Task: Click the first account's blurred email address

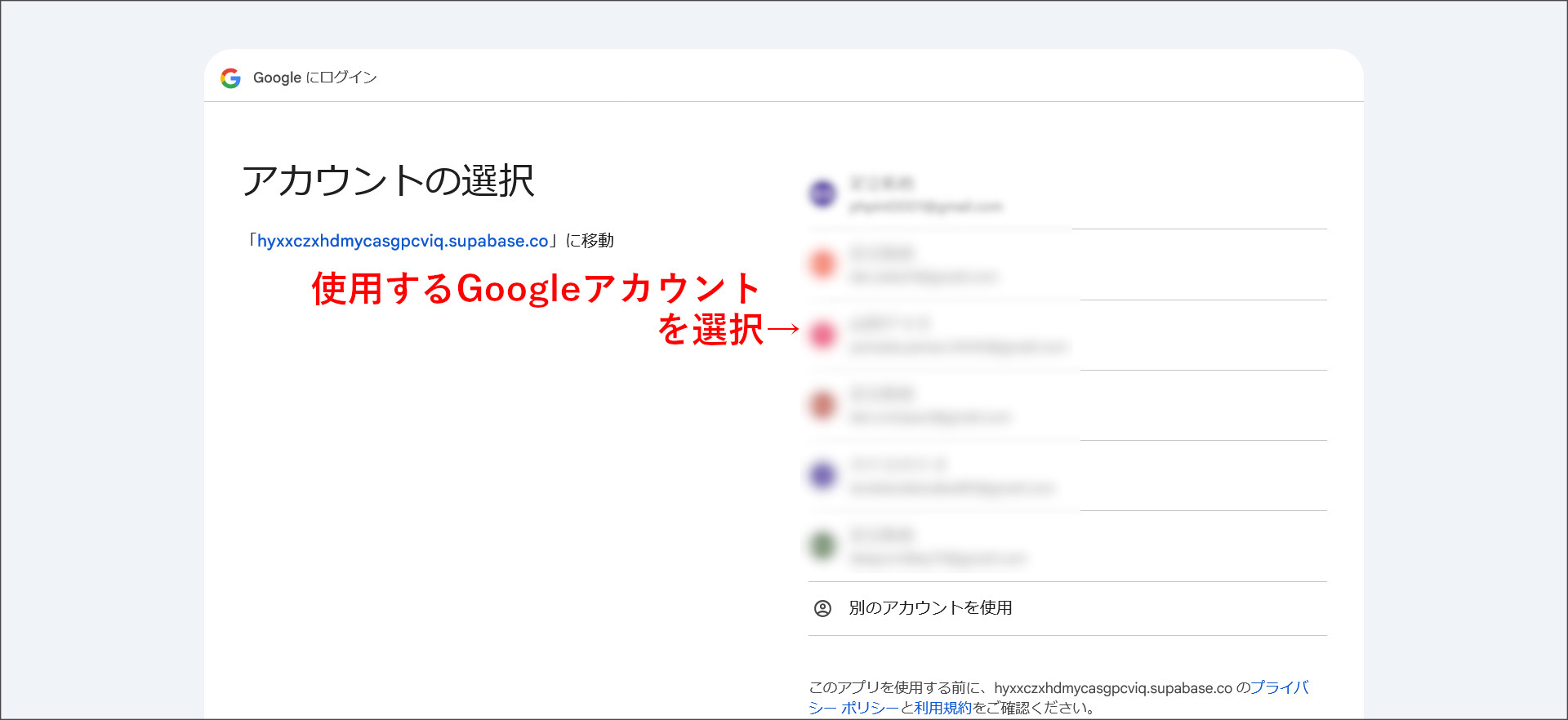Action: [x=925, y=207]
